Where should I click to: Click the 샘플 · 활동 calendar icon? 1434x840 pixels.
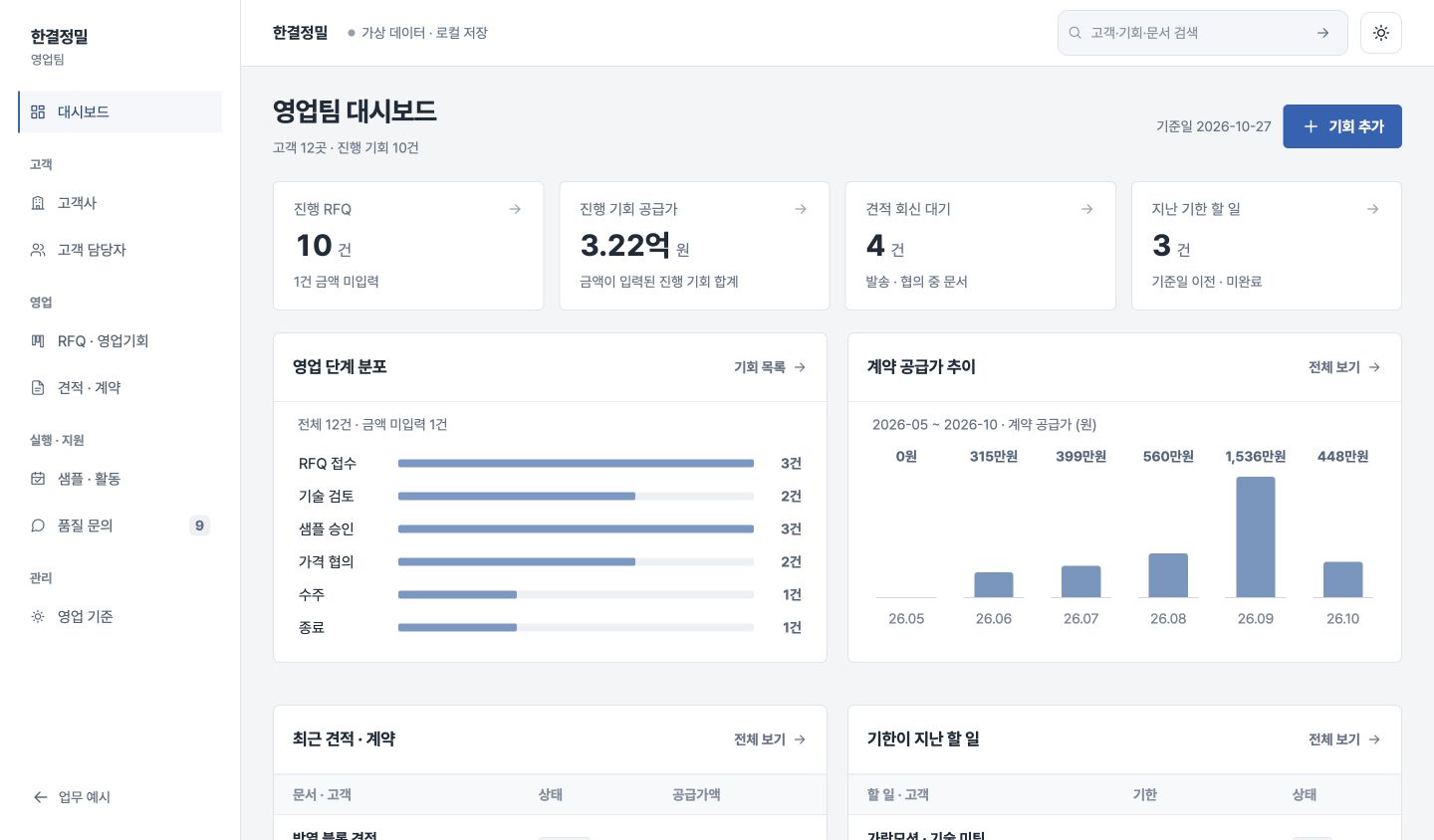38,479
